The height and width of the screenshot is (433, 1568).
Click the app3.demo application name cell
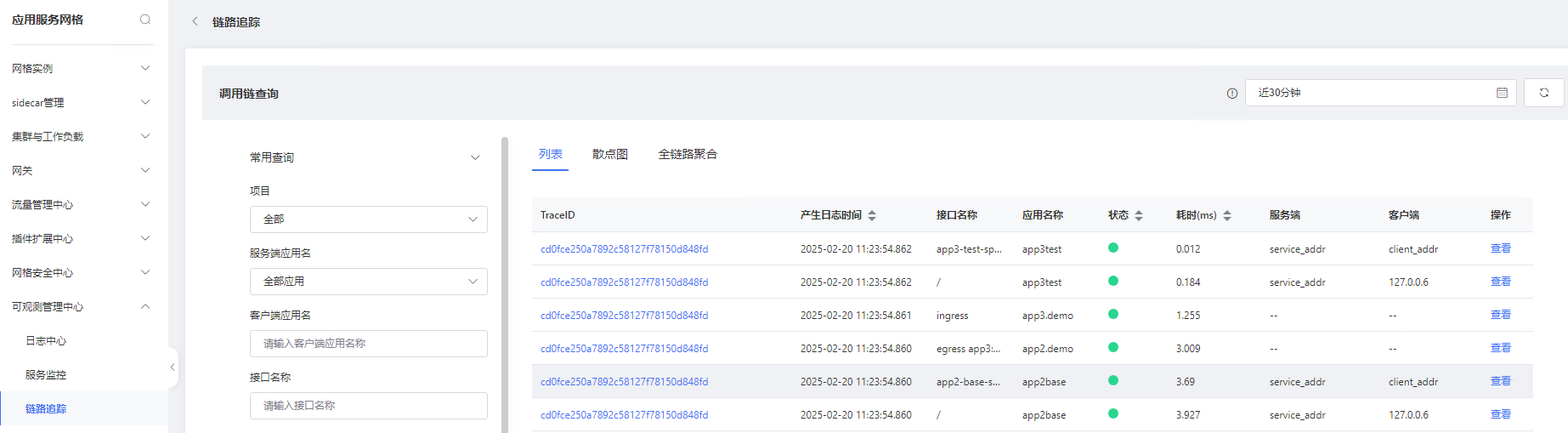pos(1048,316)
